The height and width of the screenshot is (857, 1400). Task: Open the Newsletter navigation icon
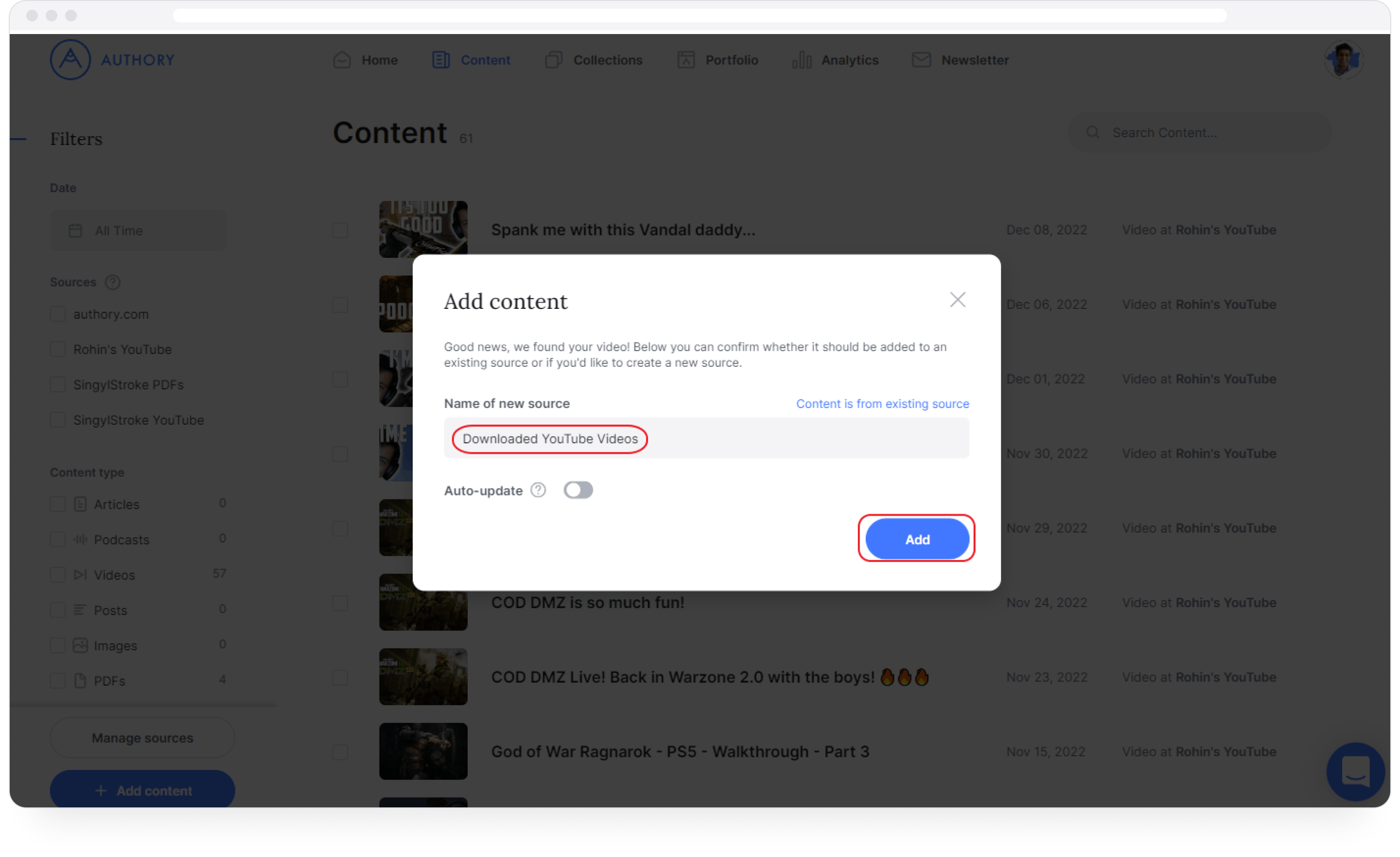pos(920,60)
